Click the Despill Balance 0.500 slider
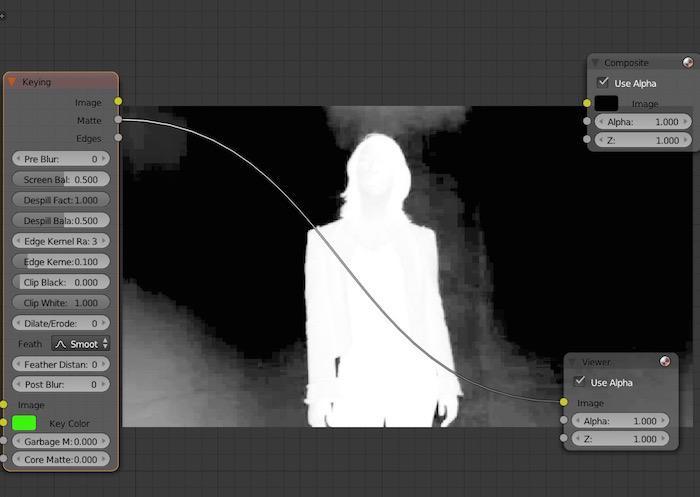Viewport: 700px width, 497px height. [61, 221]
